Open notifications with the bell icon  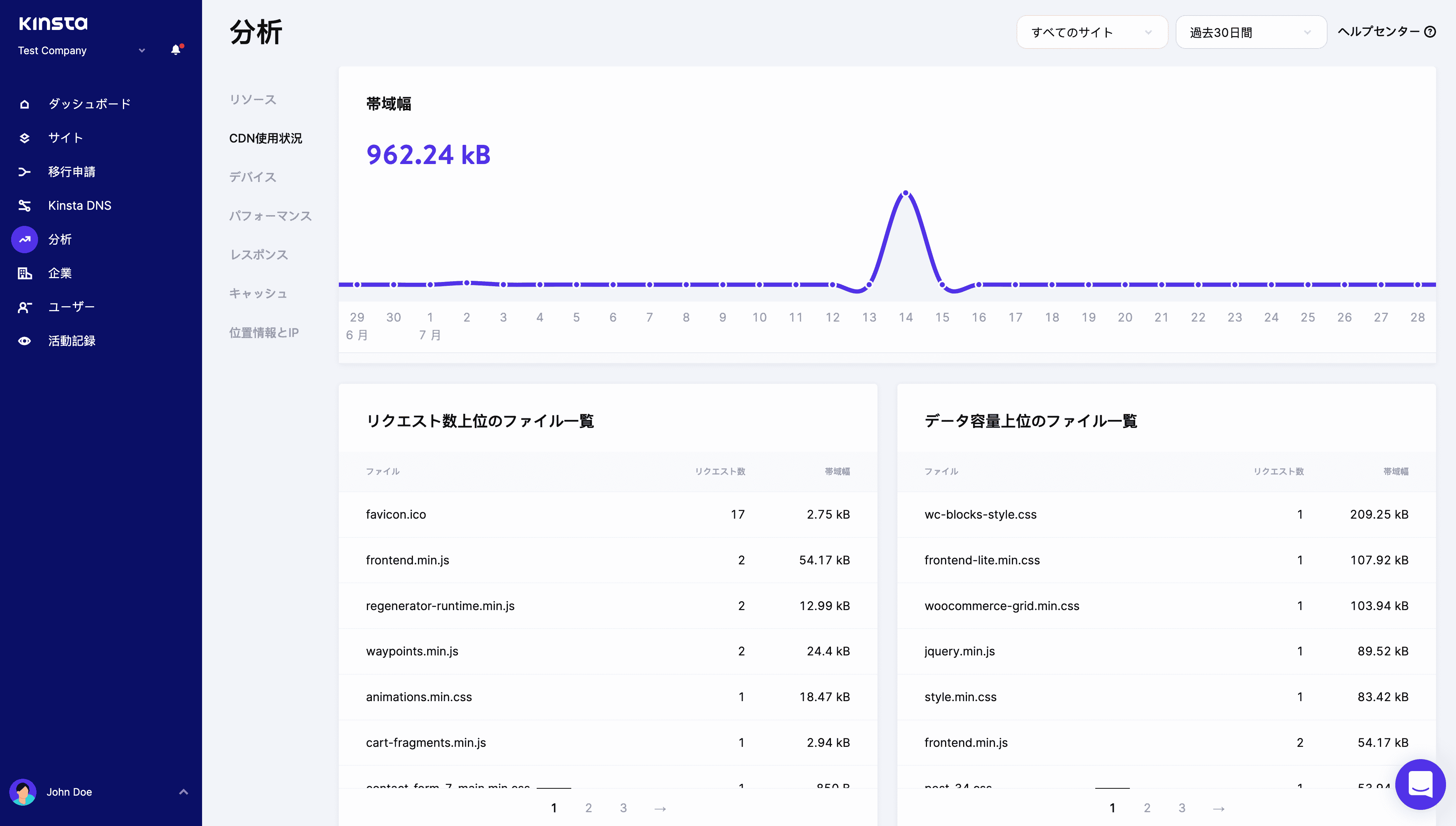point(176,50)
